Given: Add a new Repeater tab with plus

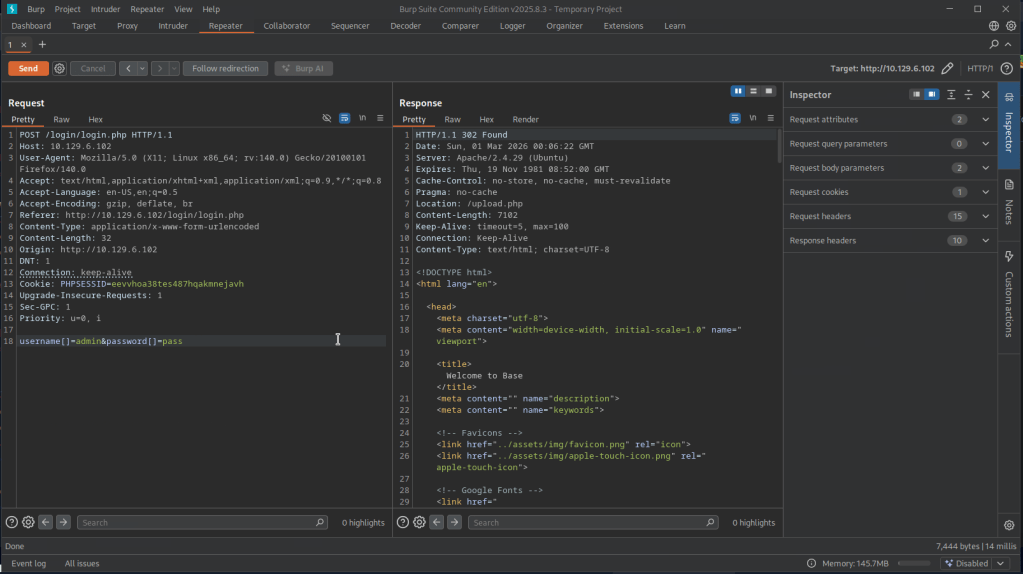Looking at the screenshot, I should click(42, 45).
